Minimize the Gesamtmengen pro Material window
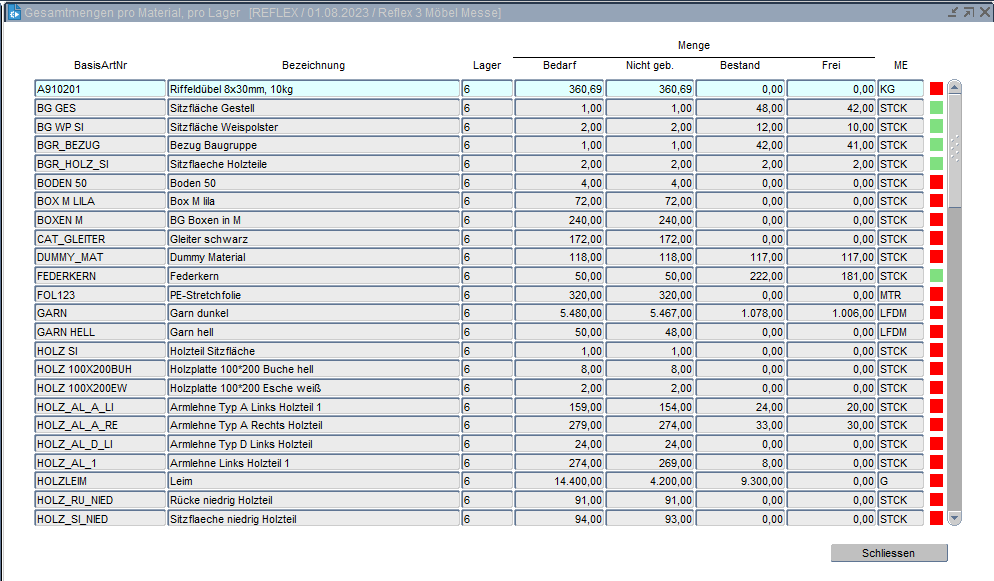This screenshot has height=581, width=994. 953,12
